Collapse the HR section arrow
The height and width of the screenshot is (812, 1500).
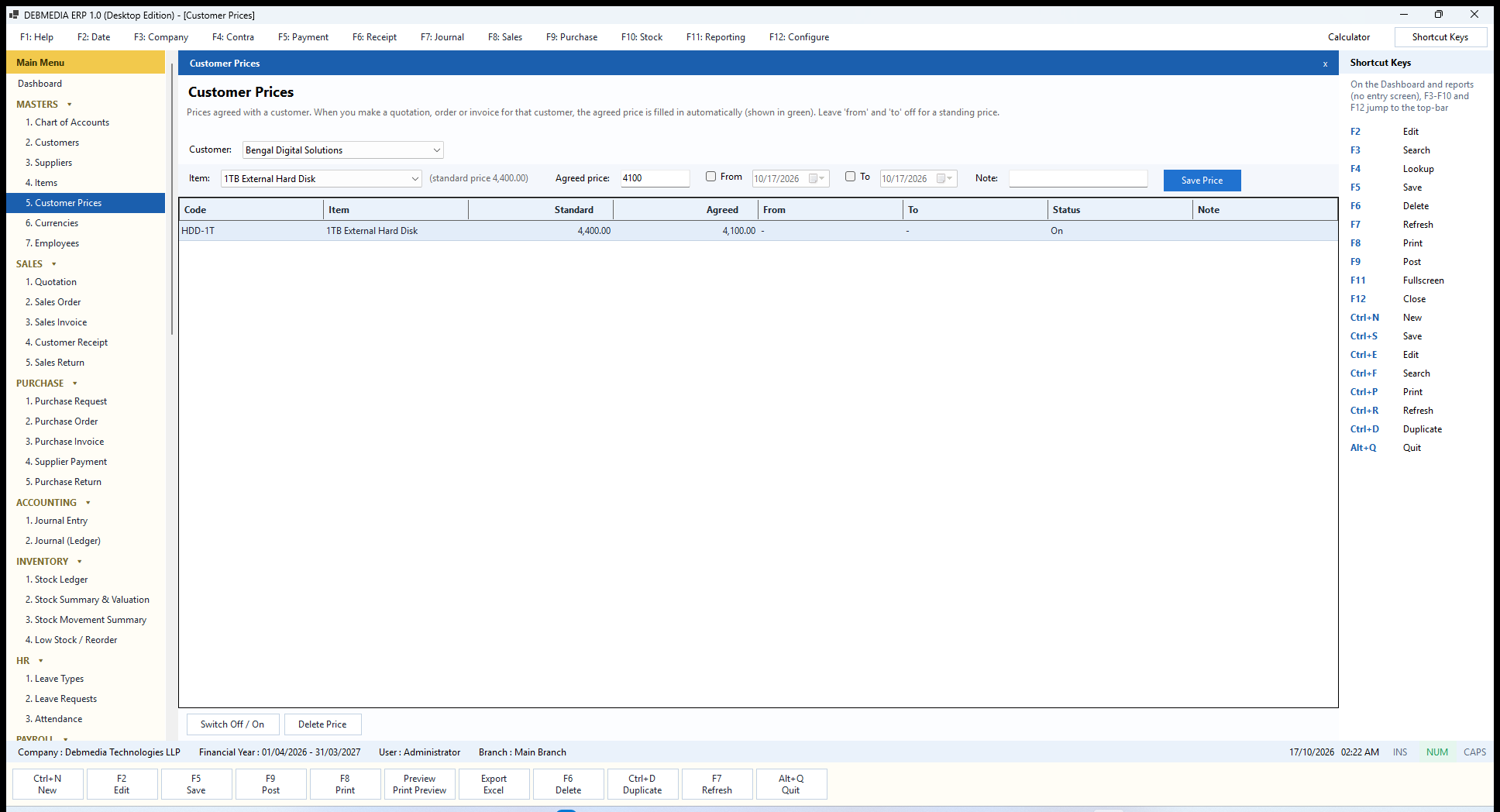pos(41,661)
